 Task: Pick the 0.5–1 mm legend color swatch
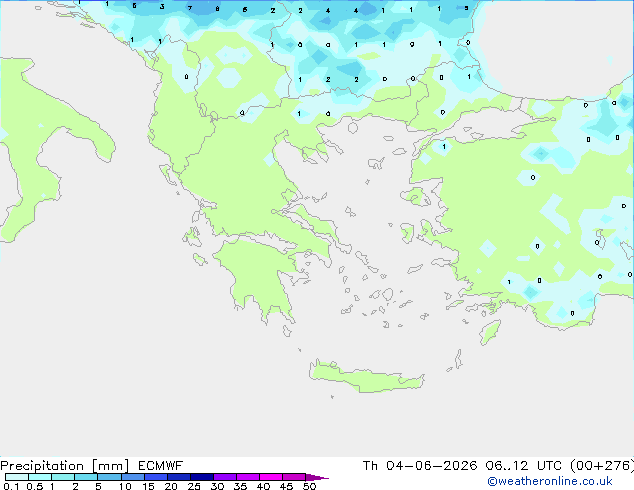click(x=40, y=477)
